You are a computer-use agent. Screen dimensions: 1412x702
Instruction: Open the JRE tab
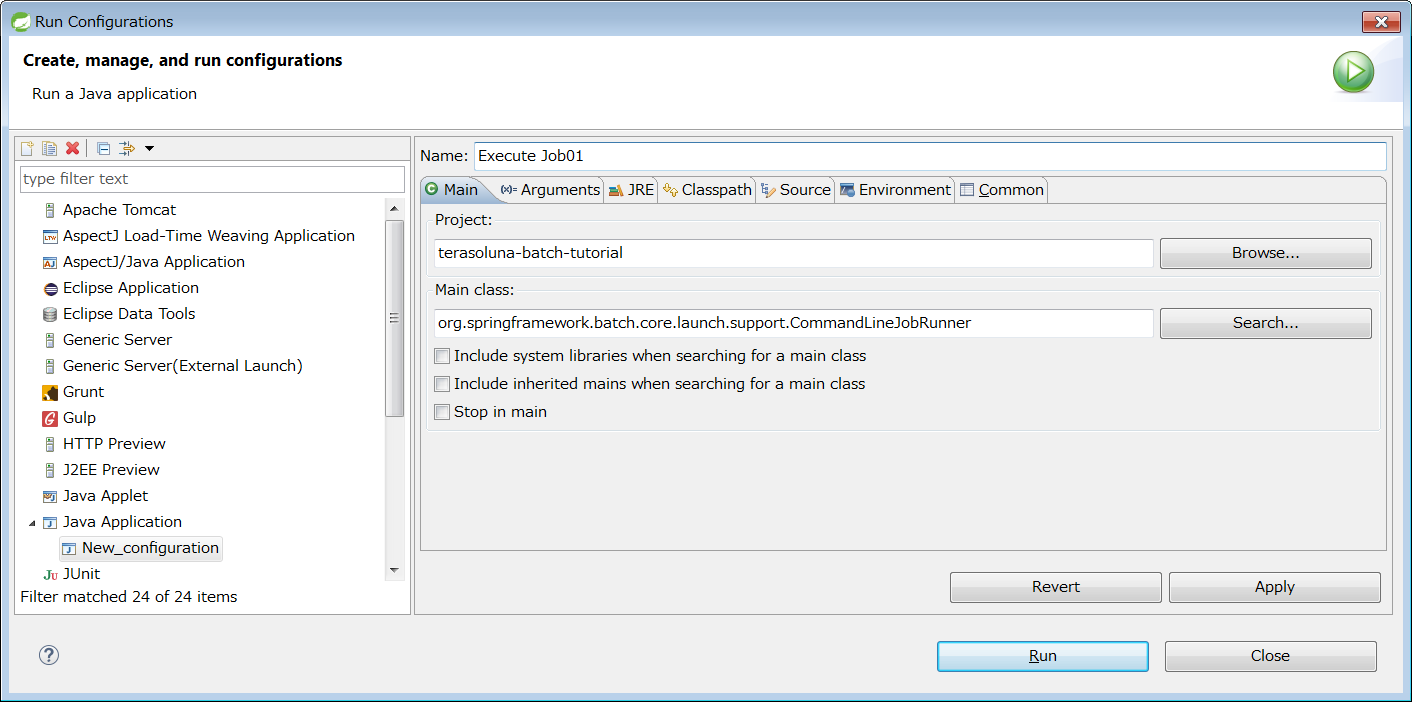(630, 190)
